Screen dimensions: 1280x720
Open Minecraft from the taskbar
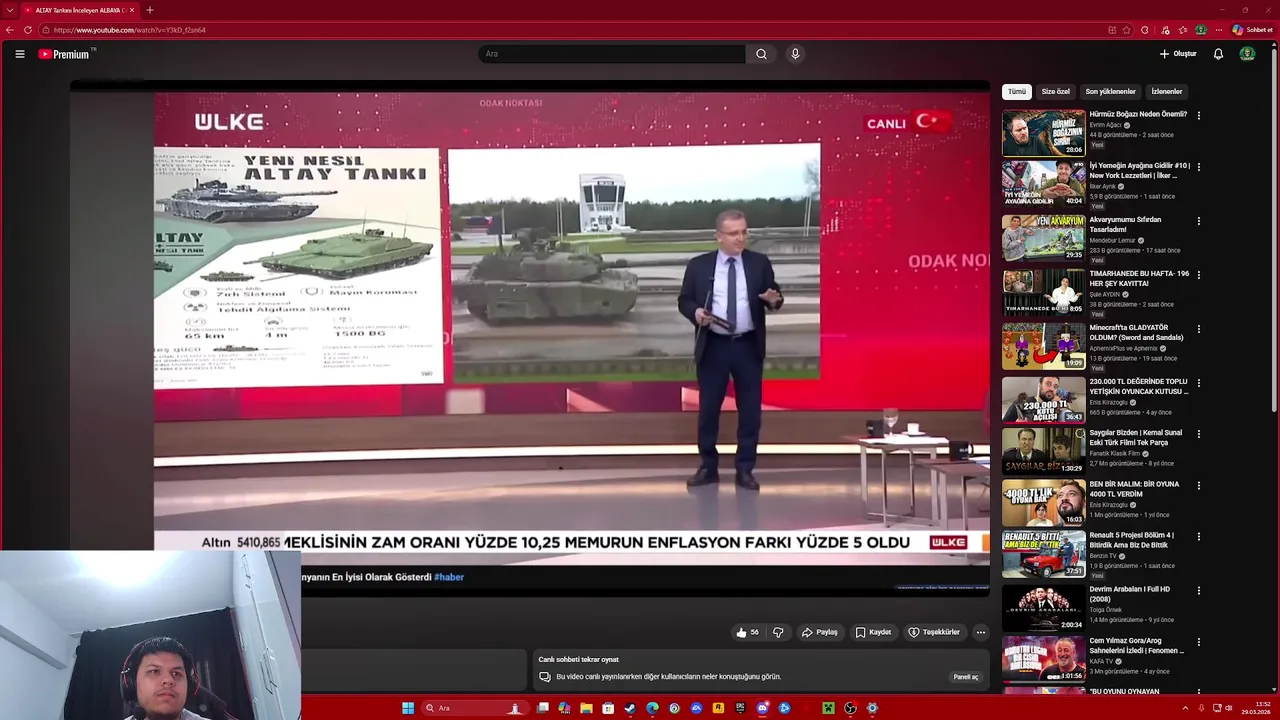(x=828, y=708)
